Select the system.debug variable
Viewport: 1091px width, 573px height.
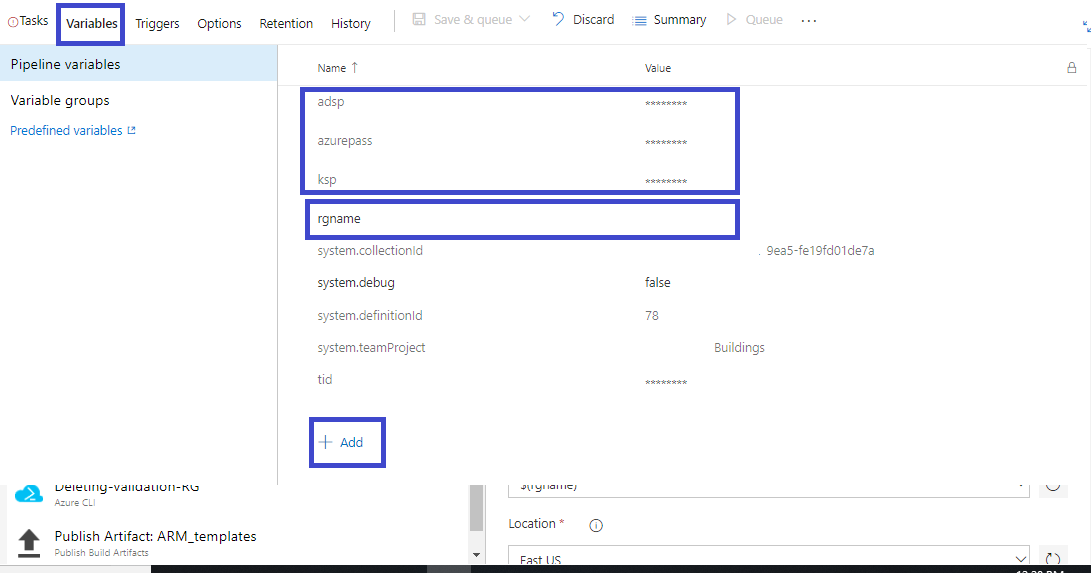pyautogui.click(x=356, y=282)
